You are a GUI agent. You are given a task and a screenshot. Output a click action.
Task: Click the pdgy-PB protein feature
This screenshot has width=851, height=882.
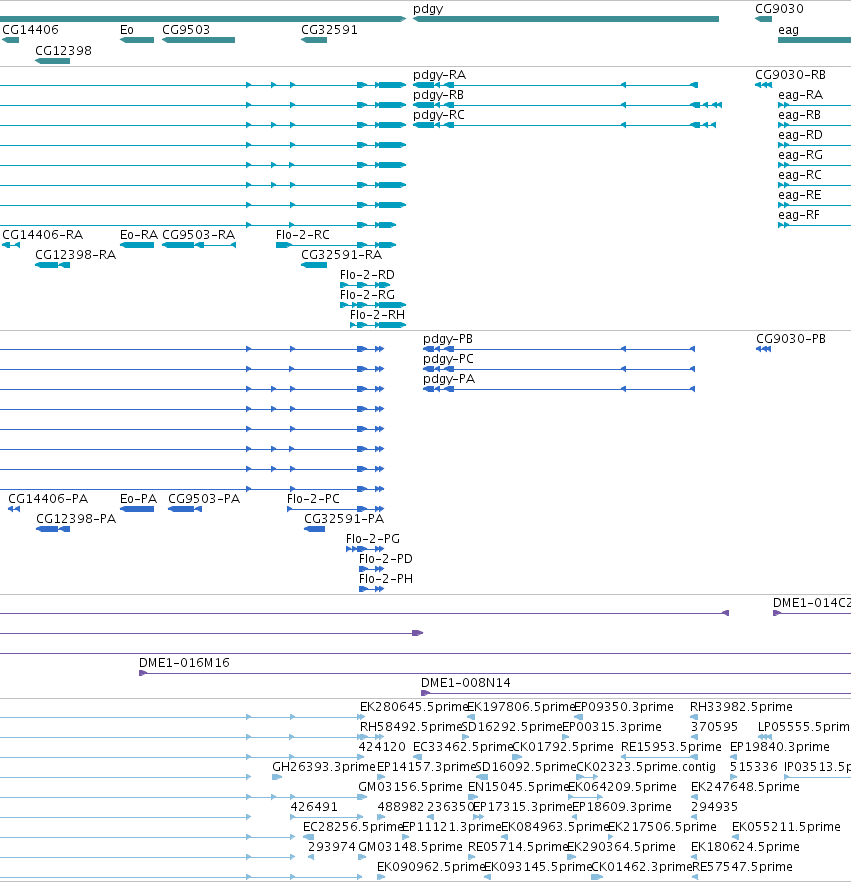[559, 349]
